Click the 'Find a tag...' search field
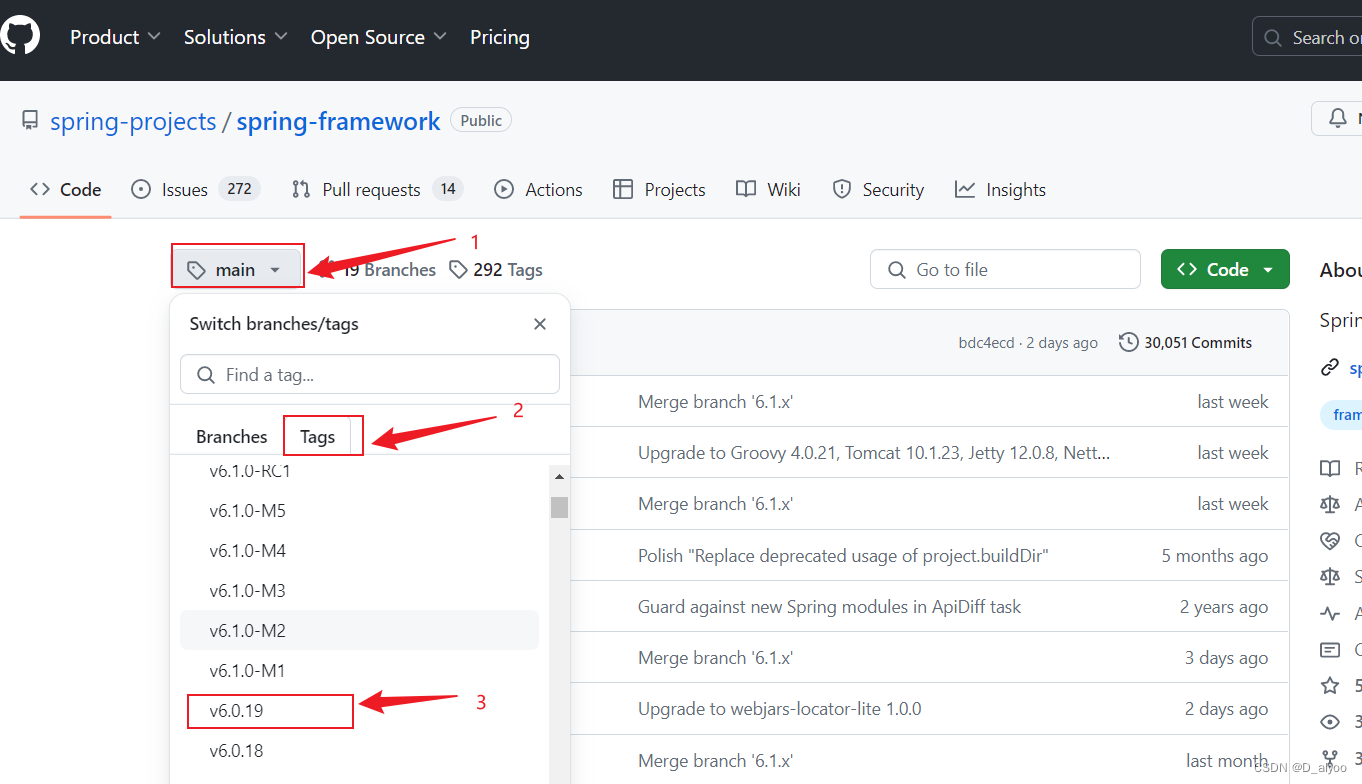1362x784 pixels. (369, 374)
